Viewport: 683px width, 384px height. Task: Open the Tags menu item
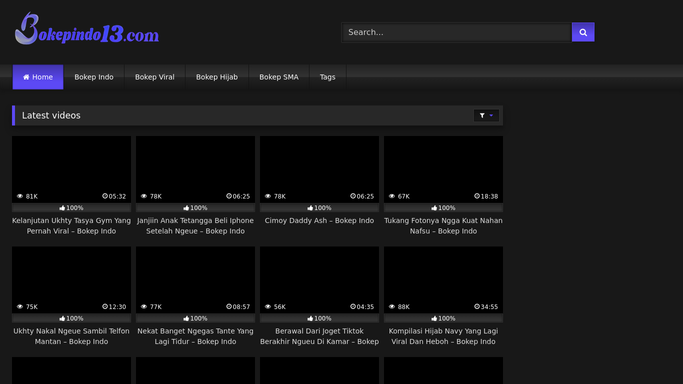click(328, 77)
